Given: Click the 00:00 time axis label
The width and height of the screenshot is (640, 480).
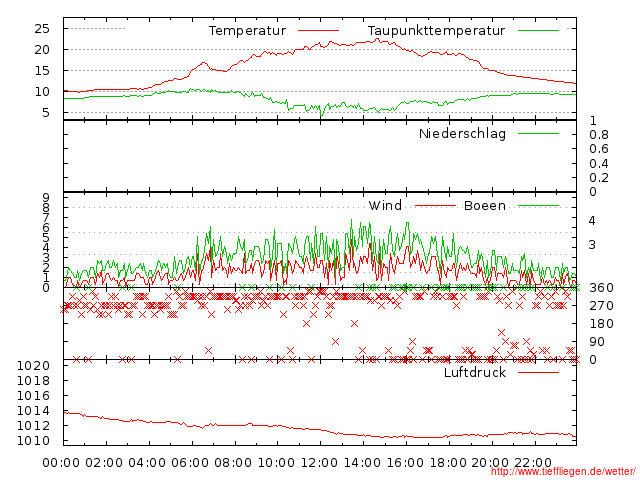Looking at the screenshot, I should point(61,463).
